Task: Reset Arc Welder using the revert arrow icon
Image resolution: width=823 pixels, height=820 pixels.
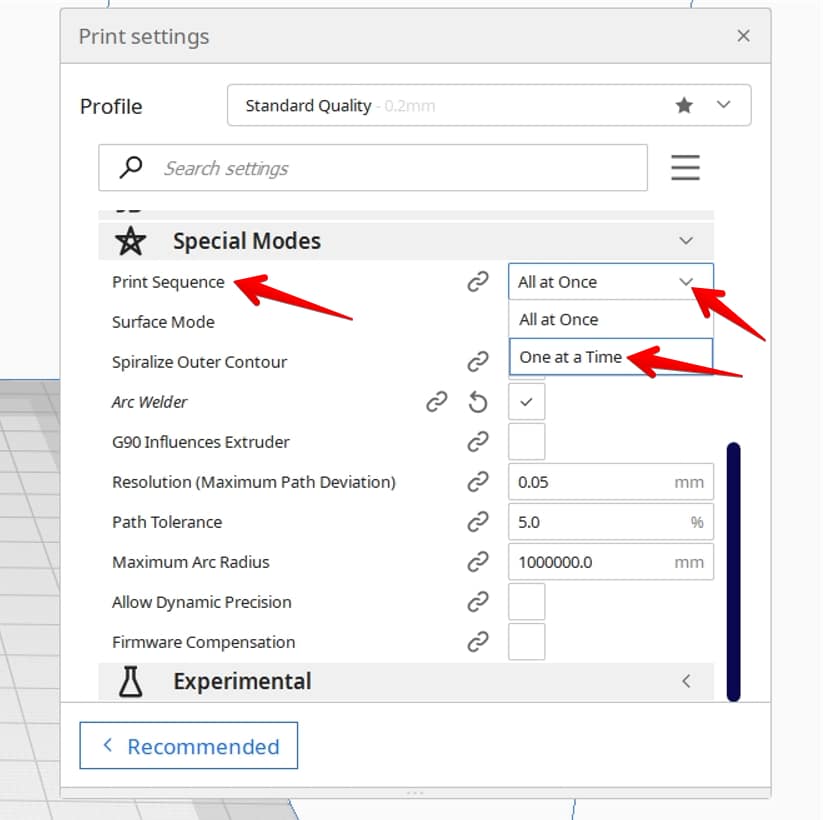Action: tap(478, 401)
